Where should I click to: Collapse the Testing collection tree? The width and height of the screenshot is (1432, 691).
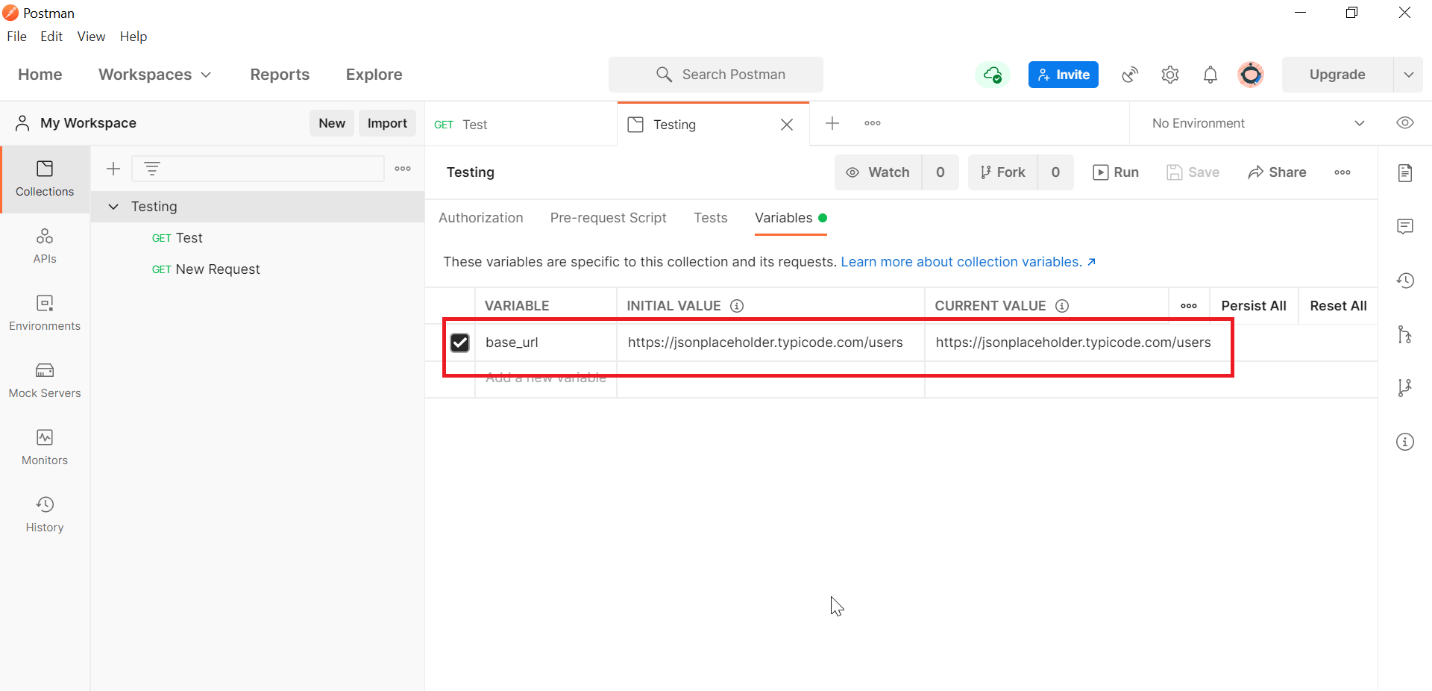point(113,206)
